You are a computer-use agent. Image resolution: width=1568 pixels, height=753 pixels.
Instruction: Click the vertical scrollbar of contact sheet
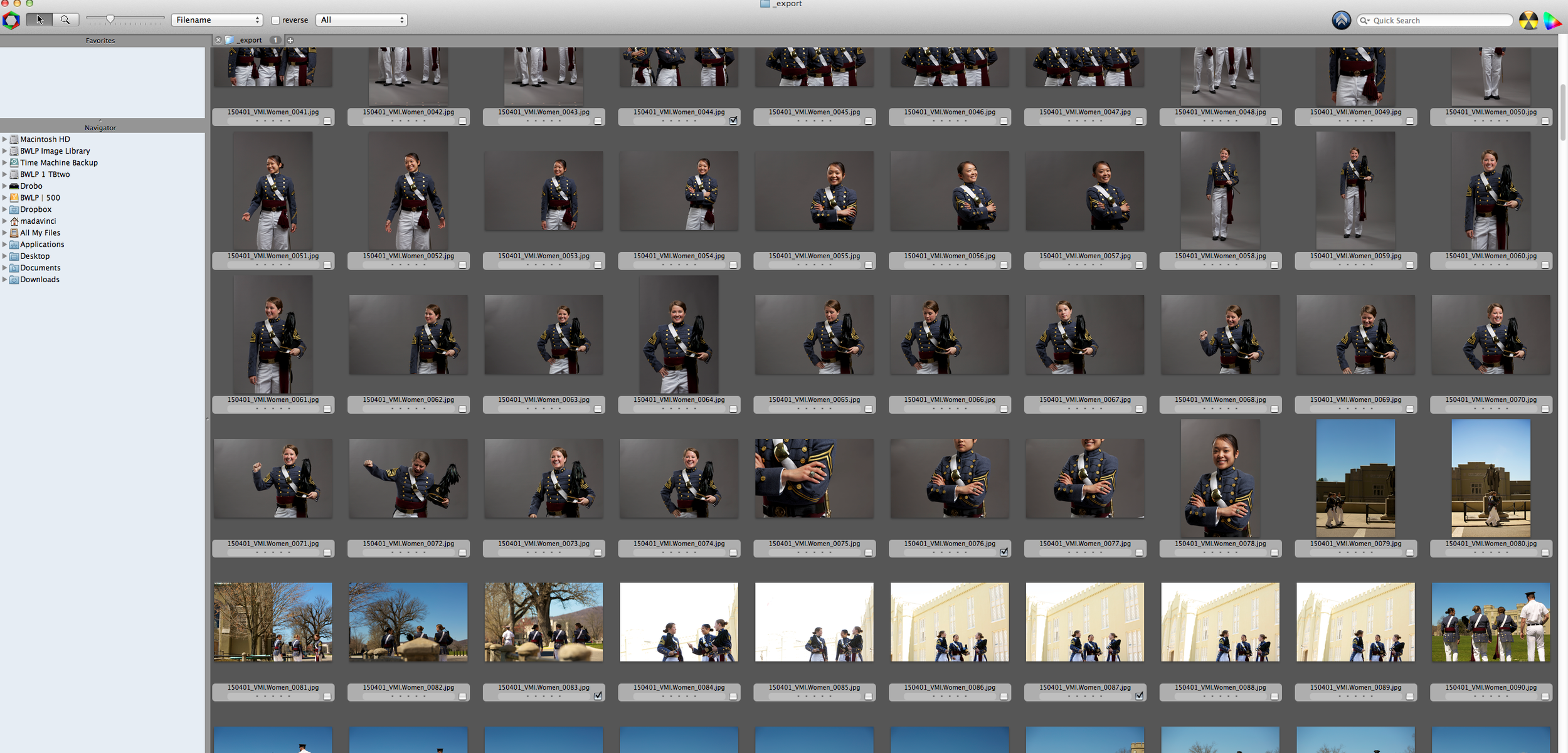(1563, 113)
